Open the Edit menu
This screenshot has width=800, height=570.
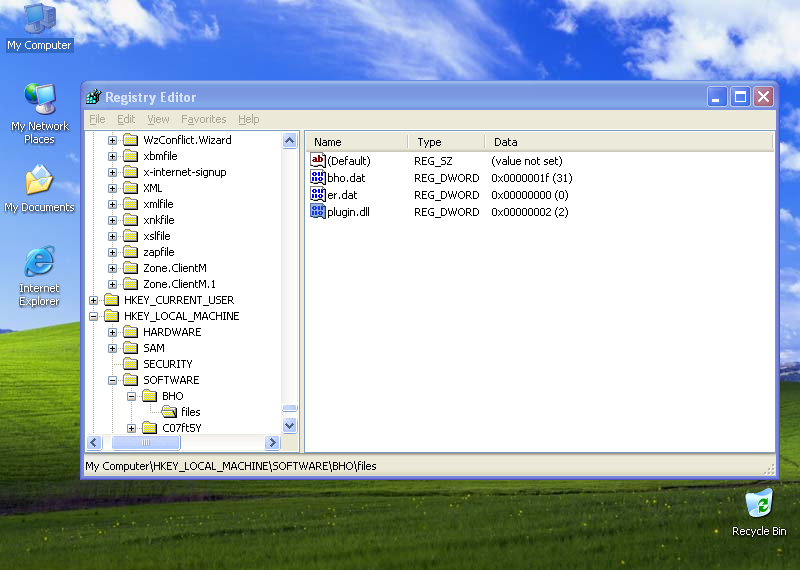(126, 119)
